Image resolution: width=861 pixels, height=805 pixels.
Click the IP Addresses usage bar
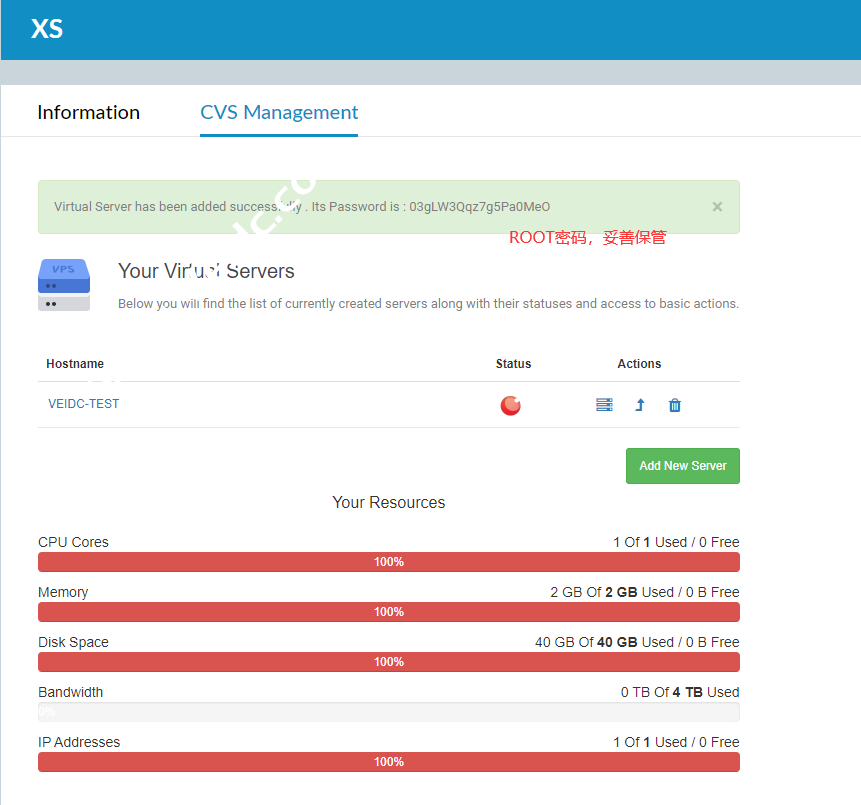pos(388,762)
